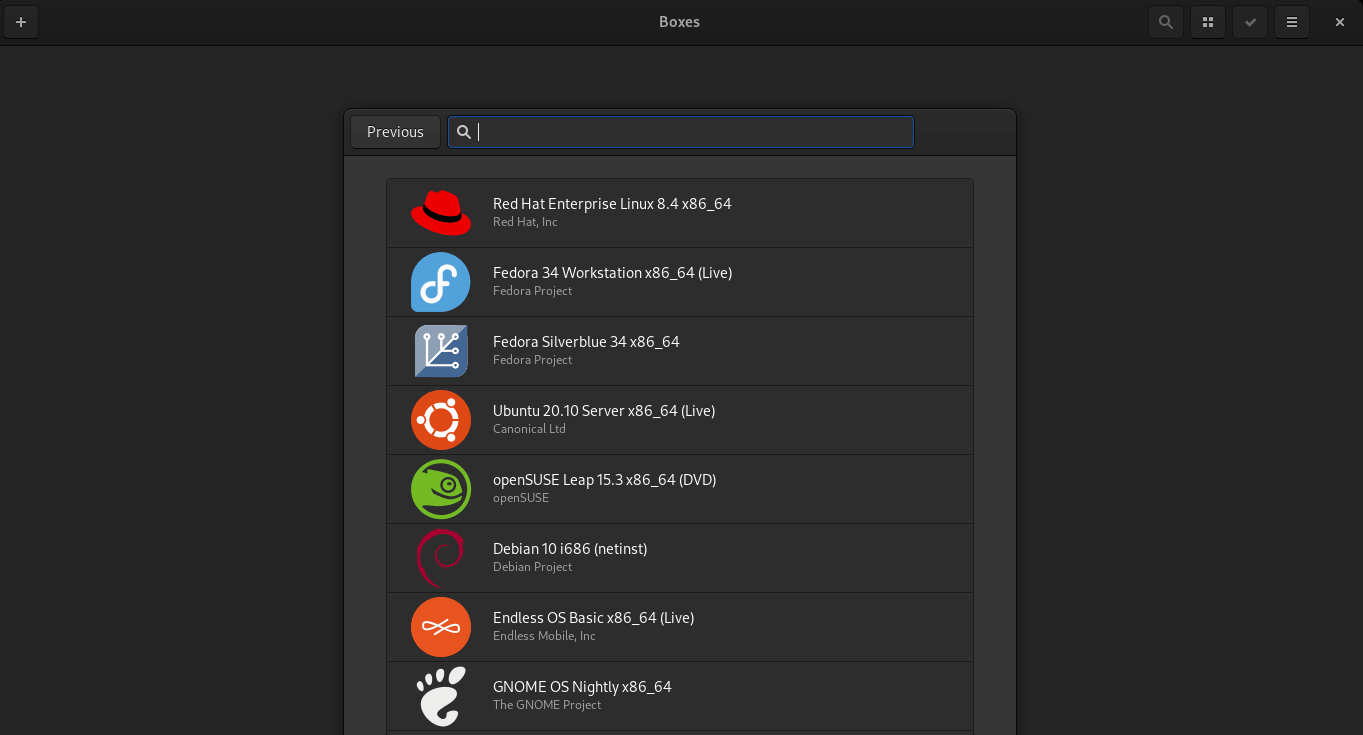Pick Fedora Silverblue 34 x86_64
The image size is (1363, 735).
click(x=680, y=351)
